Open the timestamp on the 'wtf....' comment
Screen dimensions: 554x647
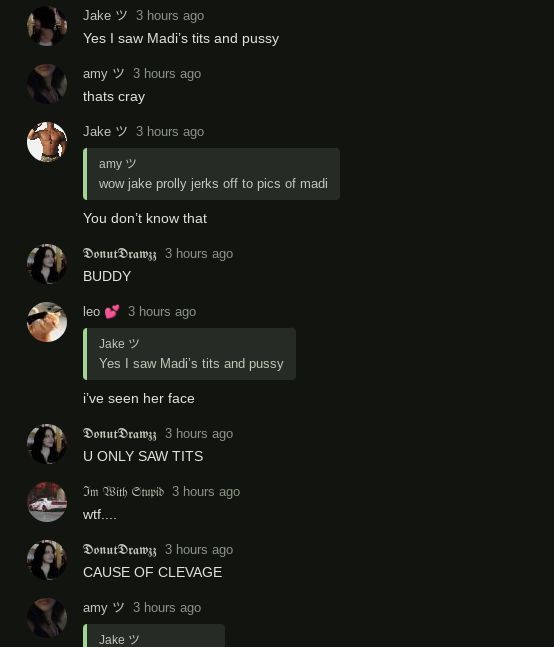[x=206, y=492]
